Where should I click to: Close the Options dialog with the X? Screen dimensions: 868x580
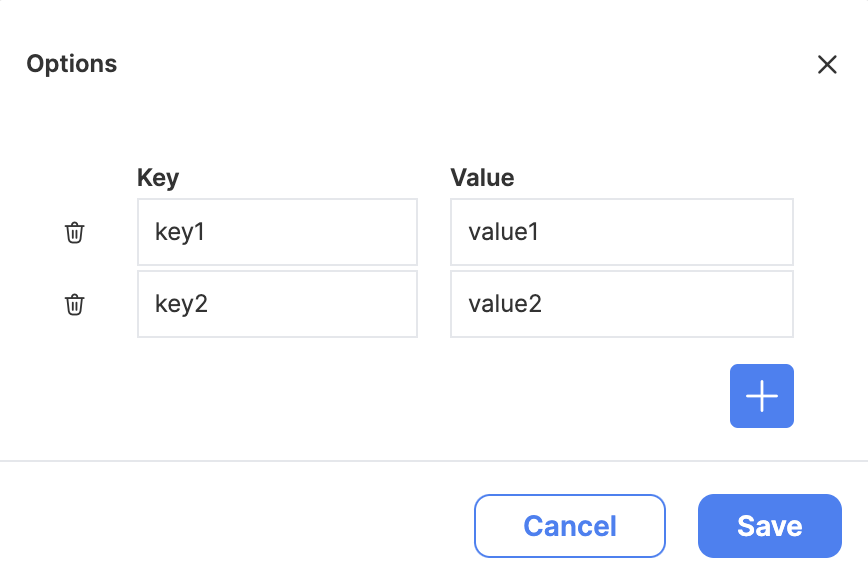point(827,64)
